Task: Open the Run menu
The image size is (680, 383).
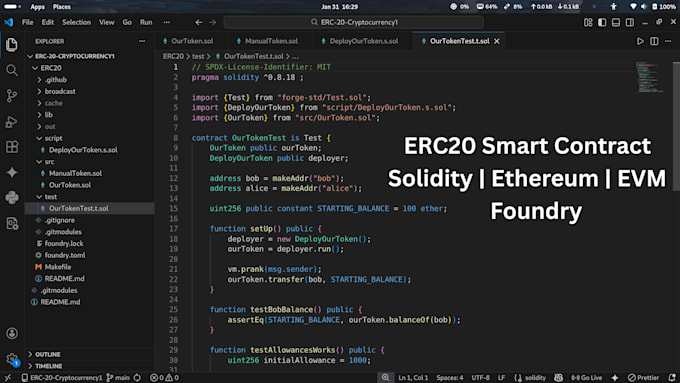Action: coord(146,22)
